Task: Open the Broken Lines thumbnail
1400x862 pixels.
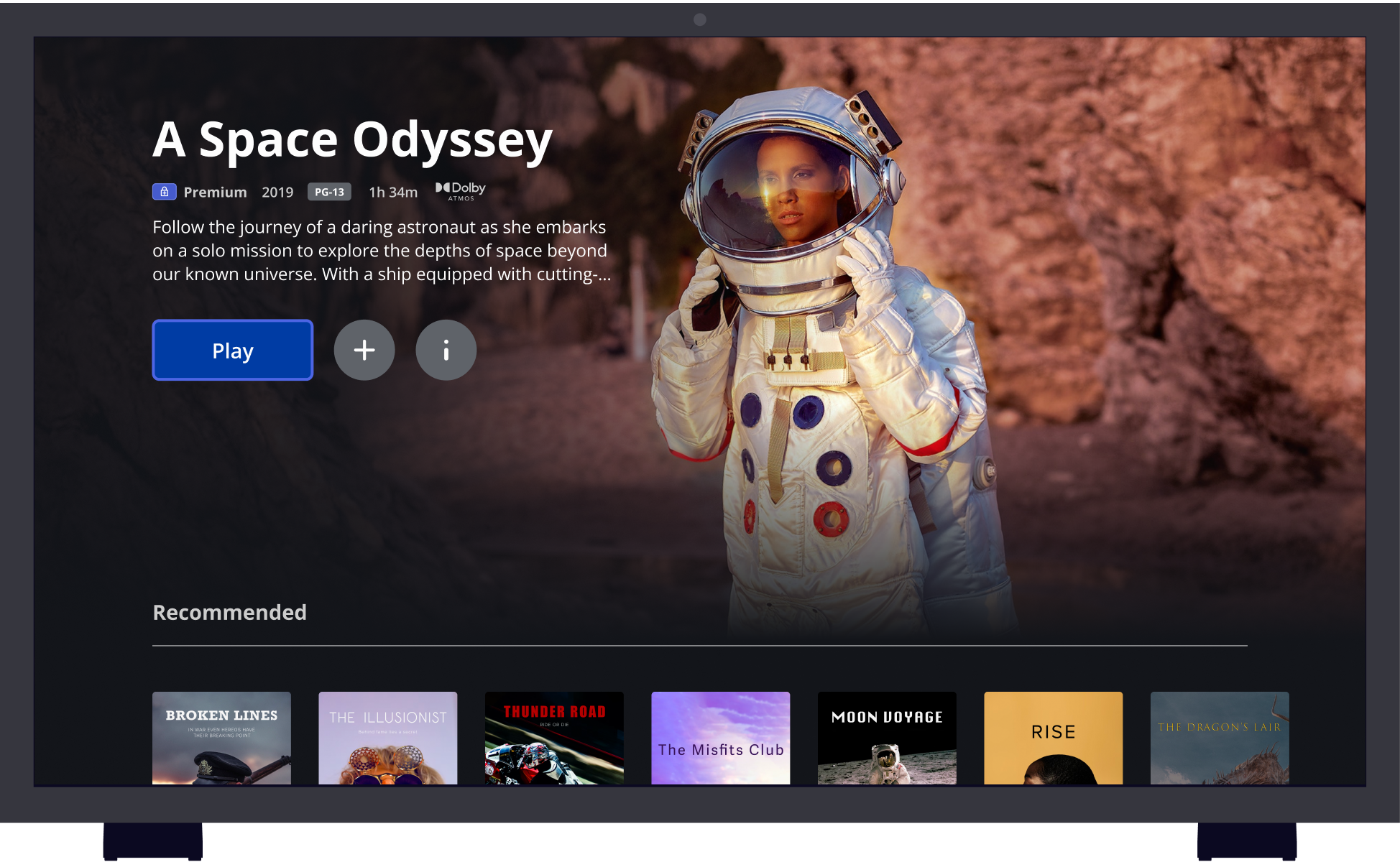Action: pos(221,738)
